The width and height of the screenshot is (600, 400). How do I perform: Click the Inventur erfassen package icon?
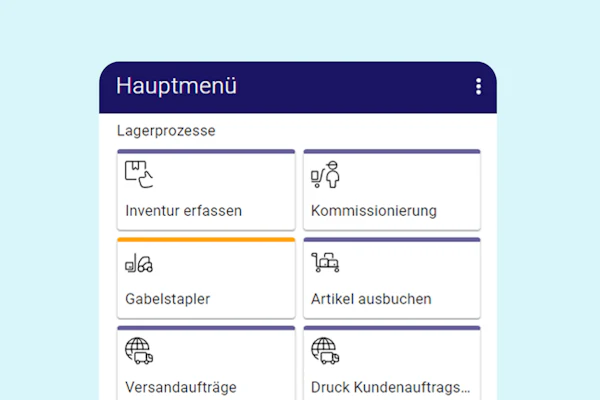point(139,174)
